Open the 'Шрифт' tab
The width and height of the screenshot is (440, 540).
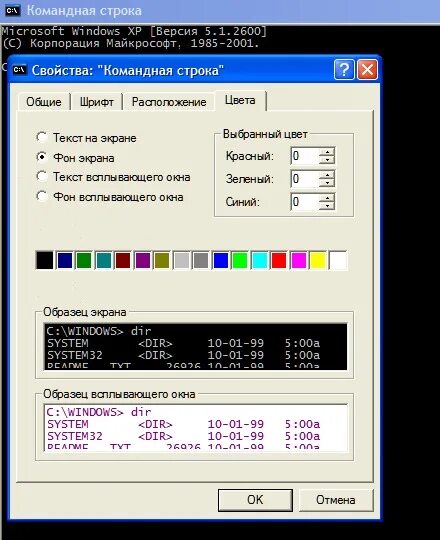coord(97,102)
